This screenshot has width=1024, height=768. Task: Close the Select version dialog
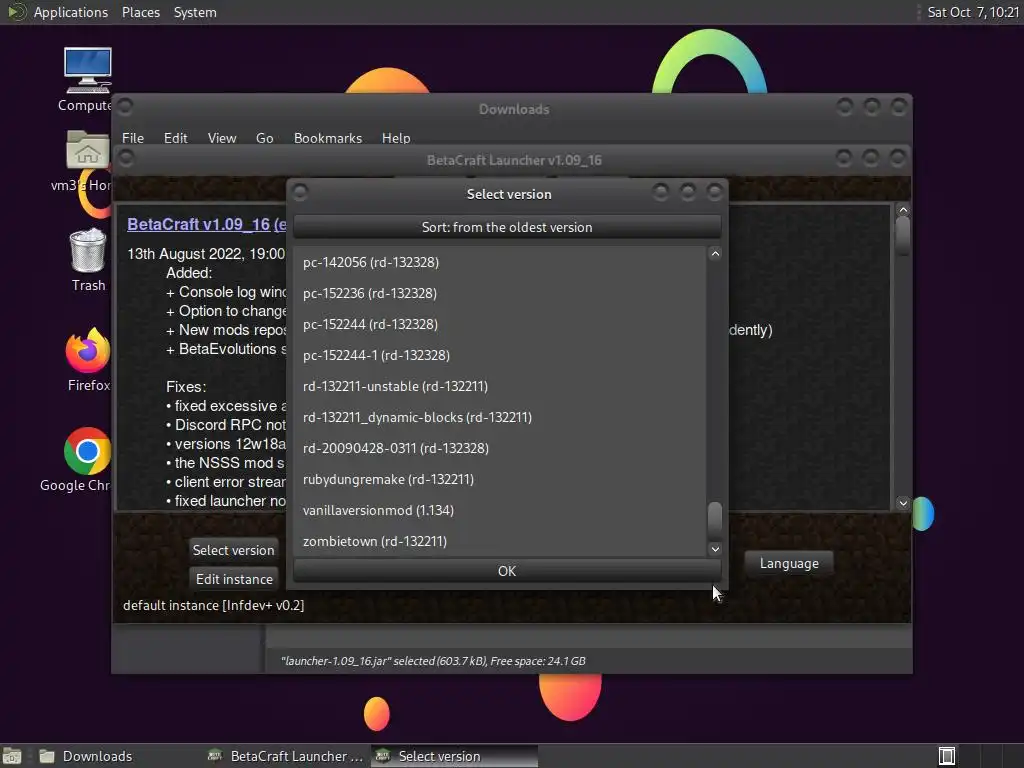tap(714, 191)
